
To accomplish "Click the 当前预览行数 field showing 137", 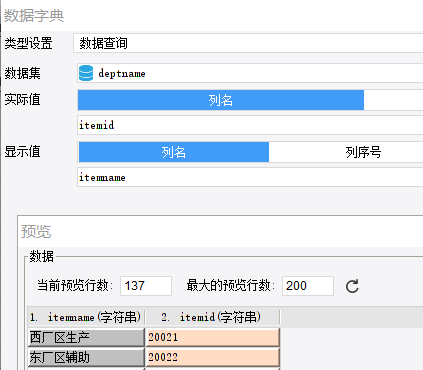I will [x=146, y=286].
